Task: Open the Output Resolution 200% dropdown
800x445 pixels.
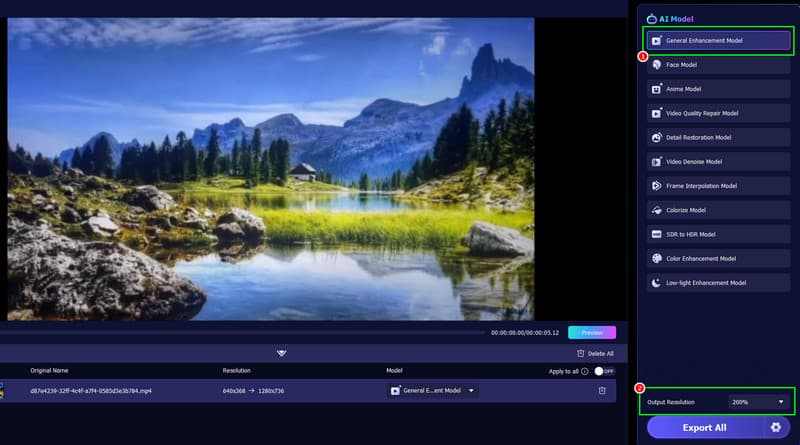Action: tap(757, 402)
